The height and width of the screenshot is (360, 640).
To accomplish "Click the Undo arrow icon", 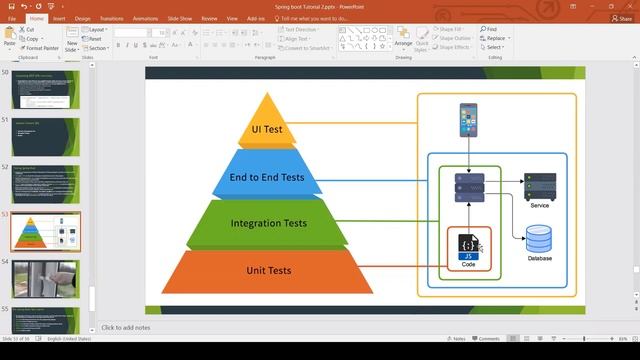I will pos(24,7).
